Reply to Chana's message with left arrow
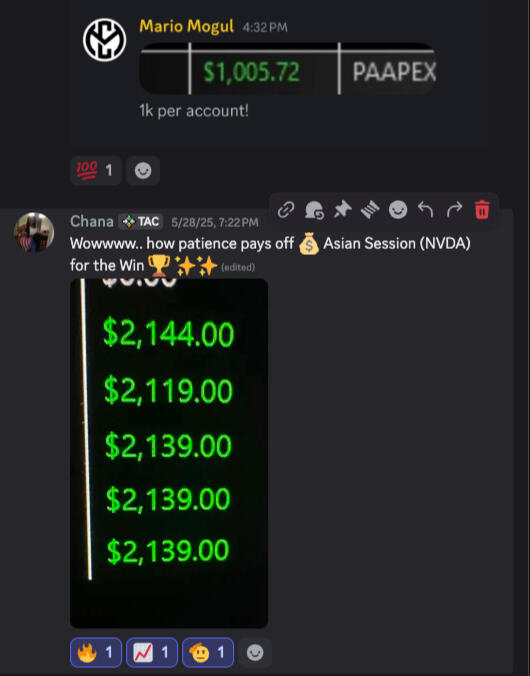 [426, 210]
